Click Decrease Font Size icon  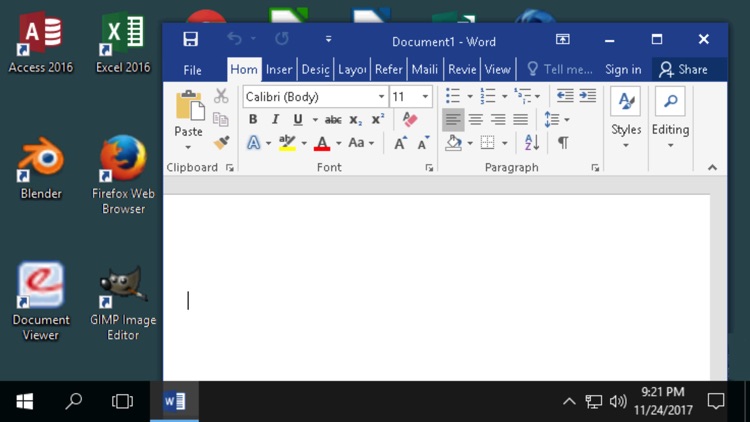pos(423,143)
